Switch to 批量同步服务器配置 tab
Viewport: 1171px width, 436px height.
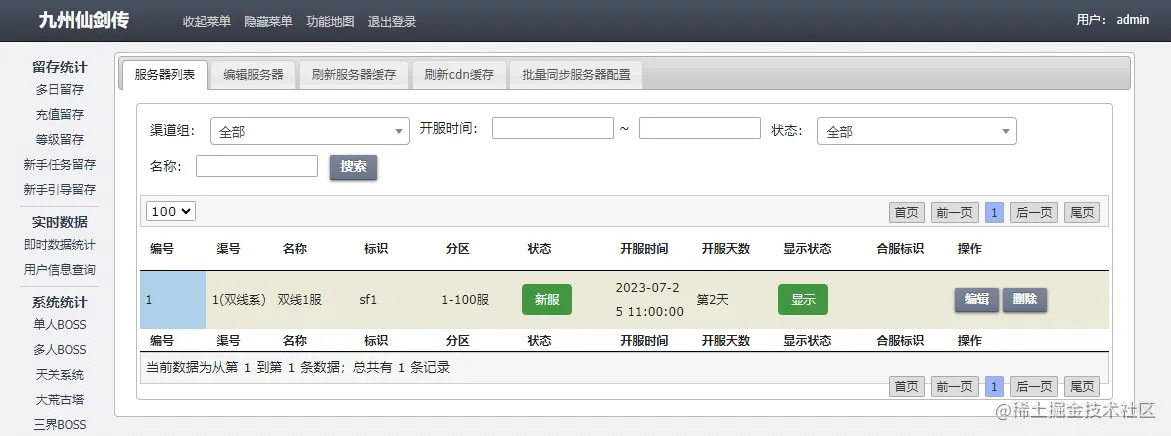[576, 75]
